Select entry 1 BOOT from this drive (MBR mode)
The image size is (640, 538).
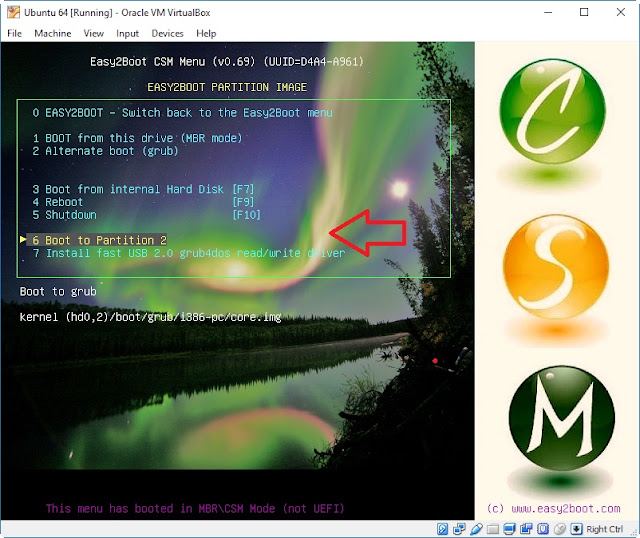[x=137, y=138]
